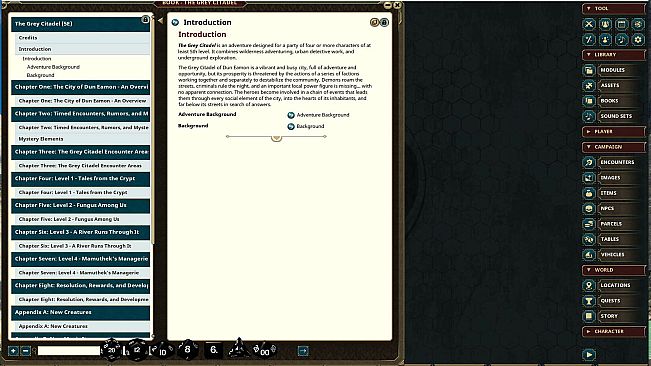The image size is (651, 366).
Task: Click the Assets library icon
Action: click(x=589, y=85)
